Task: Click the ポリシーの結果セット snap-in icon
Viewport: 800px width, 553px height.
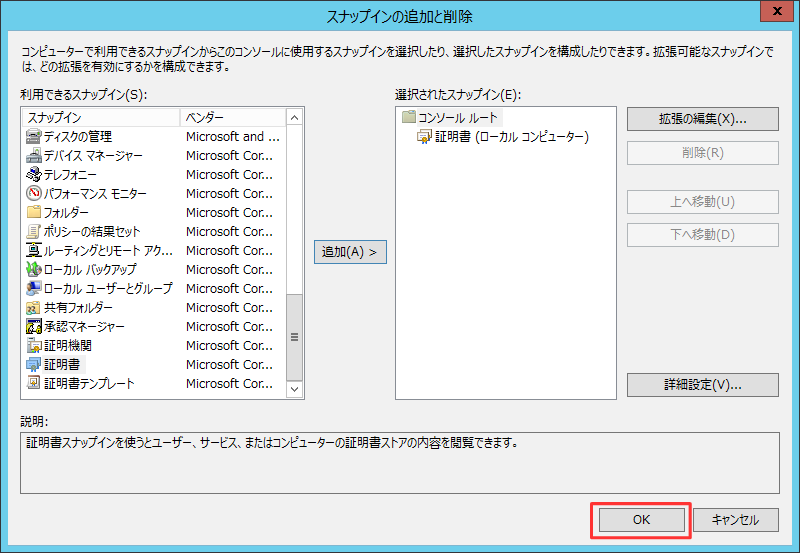Action: tap(34, 231)
